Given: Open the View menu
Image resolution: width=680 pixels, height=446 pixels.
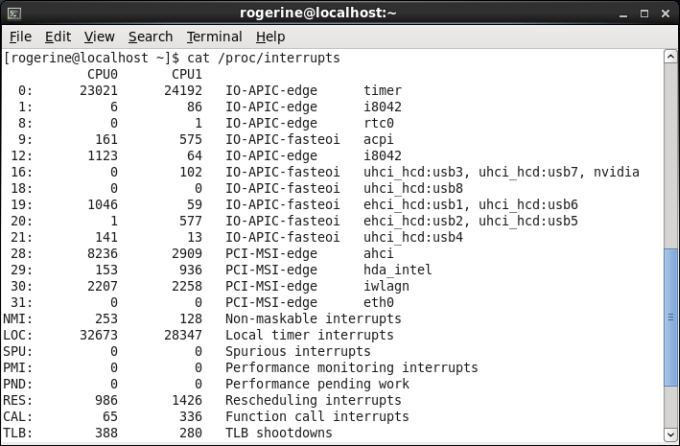Looking at the screenshot, I should 99,37.
